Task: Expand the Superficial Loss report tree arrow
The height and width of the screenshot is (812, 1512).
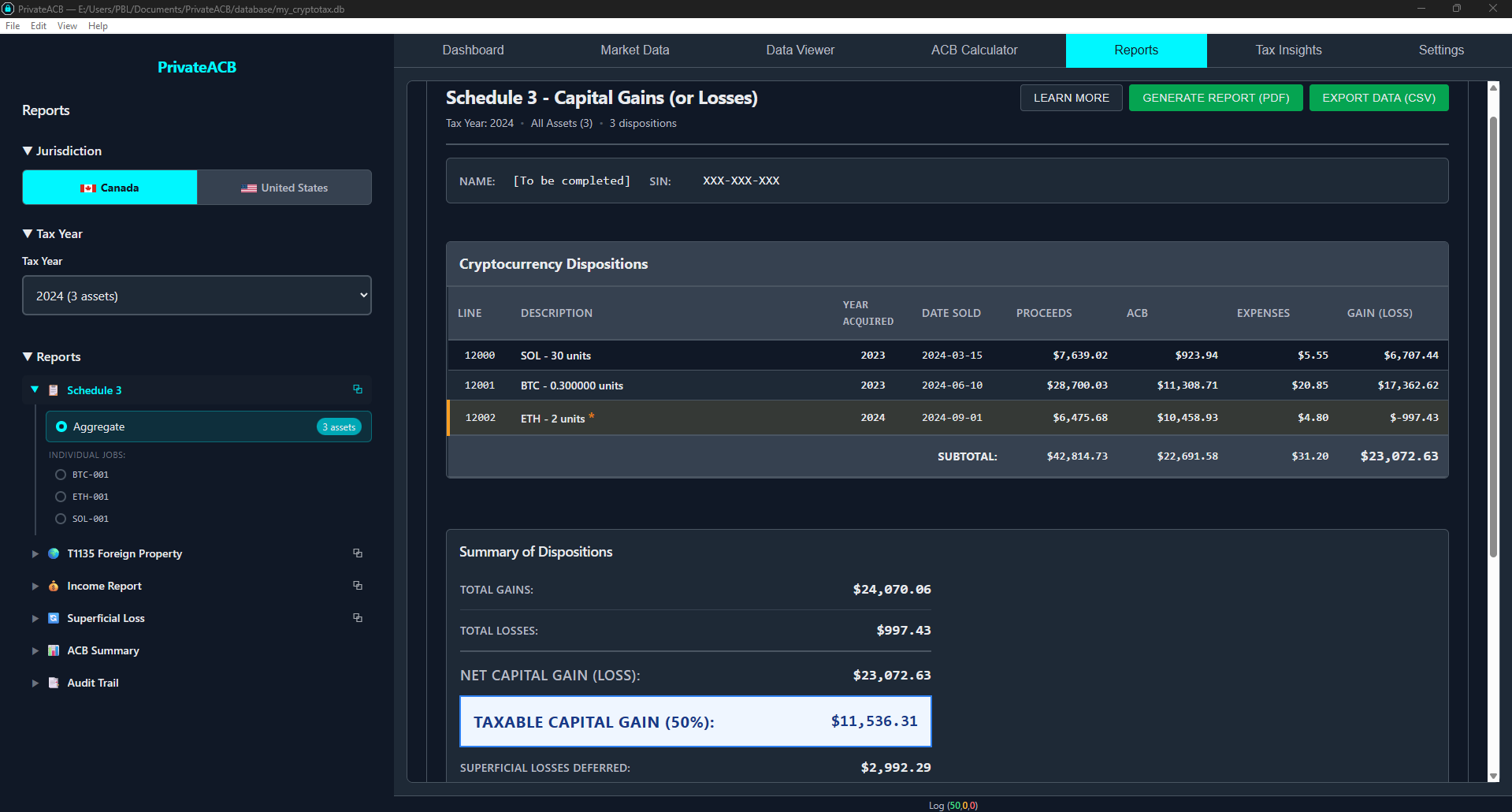Action: (35, 619)
